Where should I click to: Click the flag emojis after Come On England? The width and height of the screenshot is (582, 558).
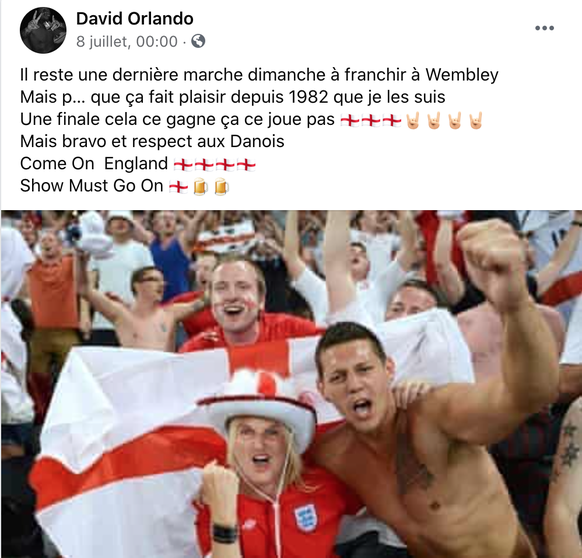pos(215,164)
